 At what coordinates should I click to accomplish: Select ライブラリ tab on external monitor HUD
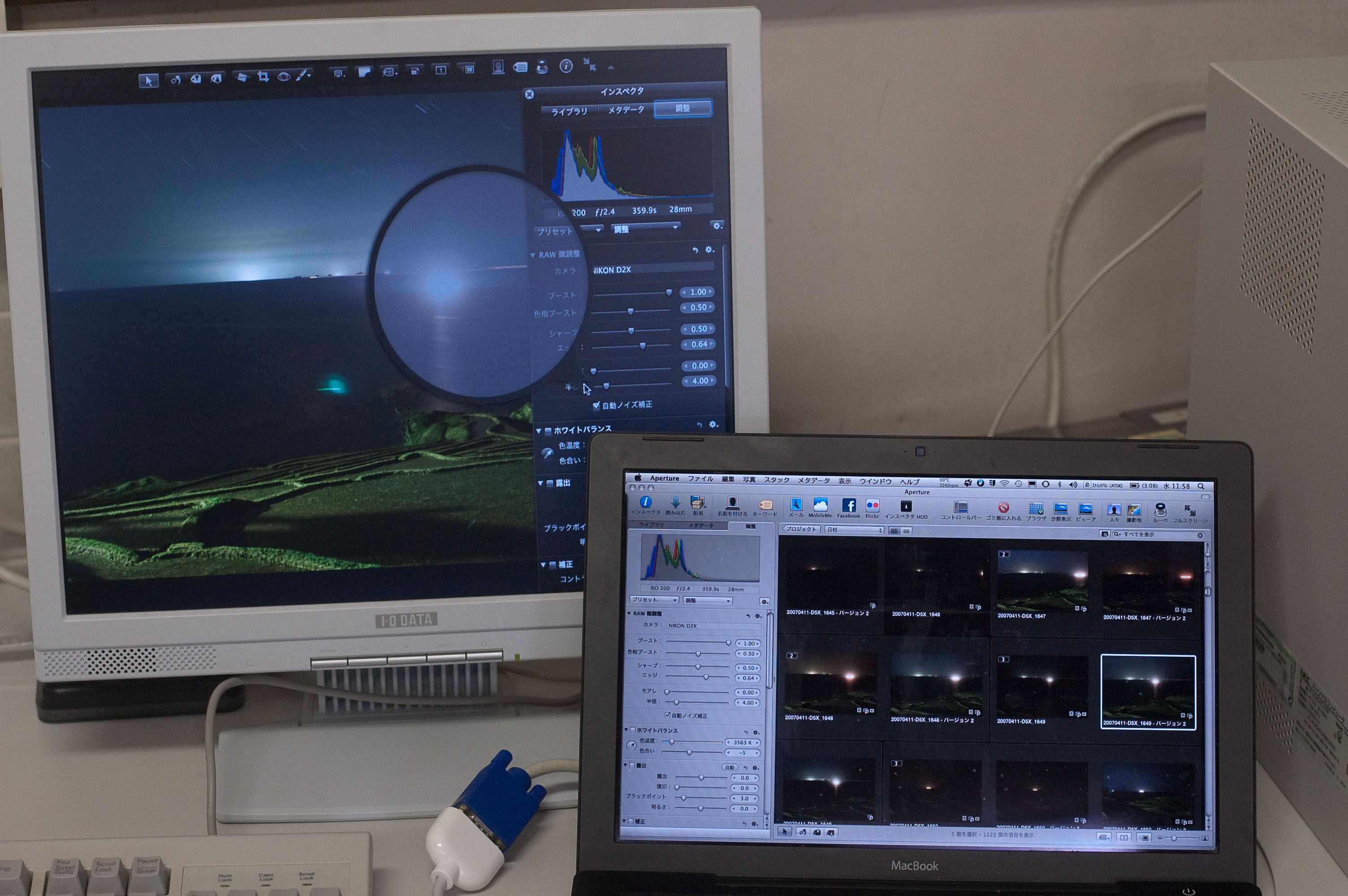pos(569,112)
